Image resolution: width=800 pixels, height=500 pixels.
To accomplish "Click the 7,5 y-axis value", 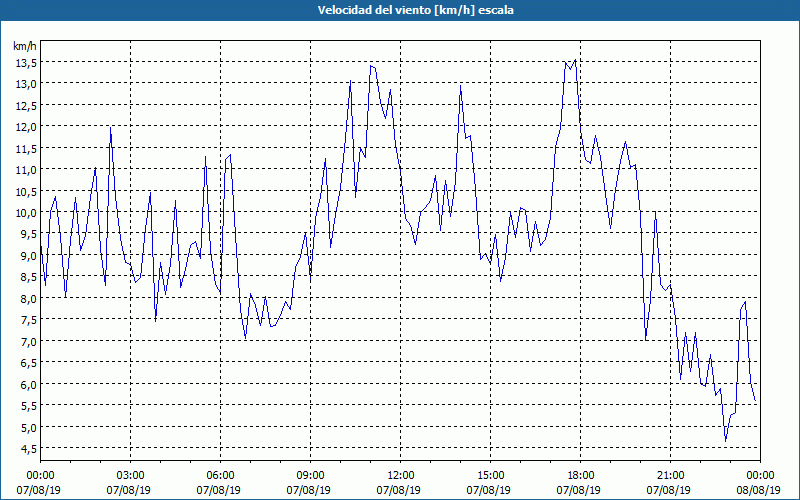I will 28,320.
